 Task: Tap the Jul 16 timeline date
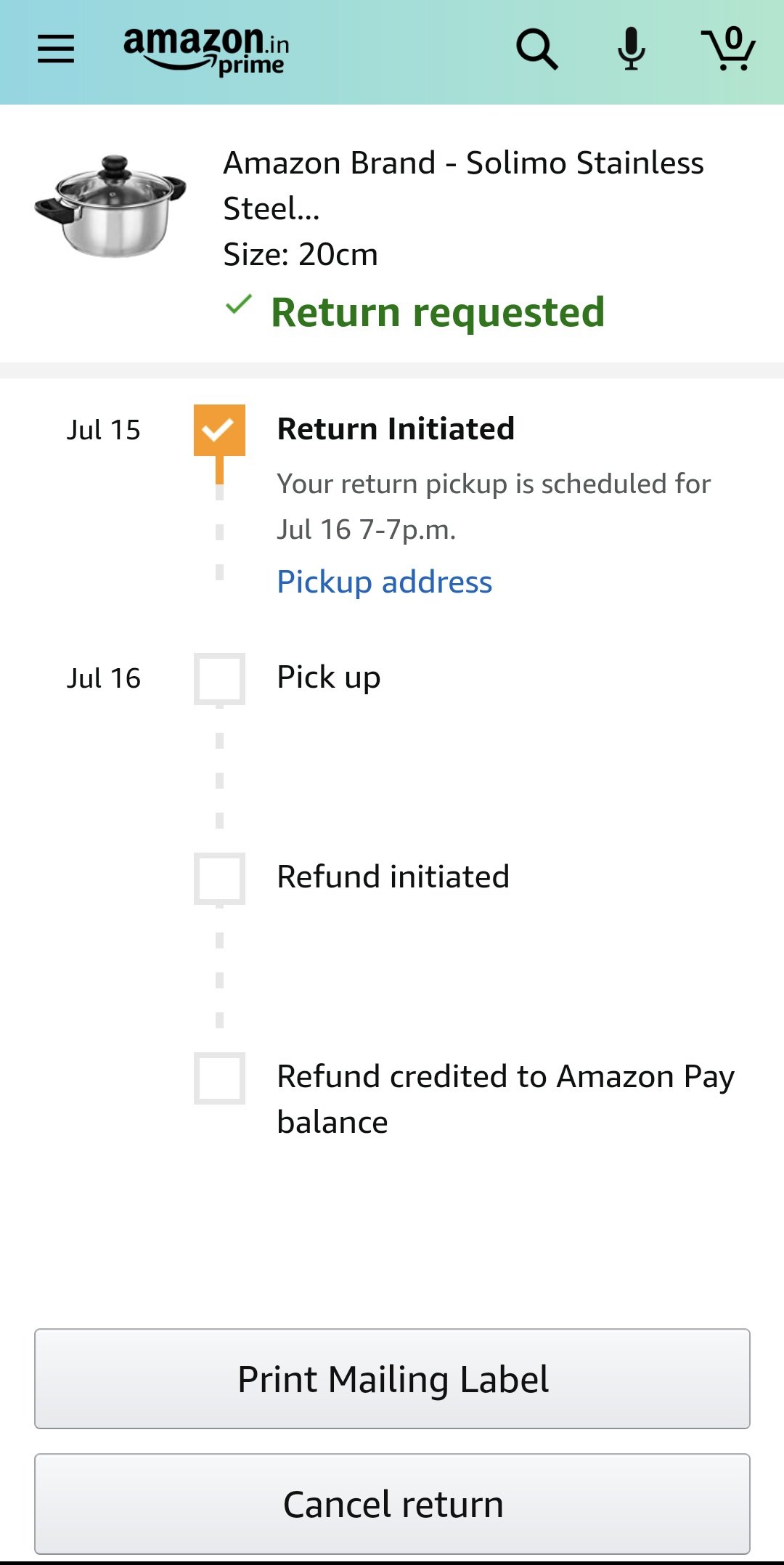104,678
